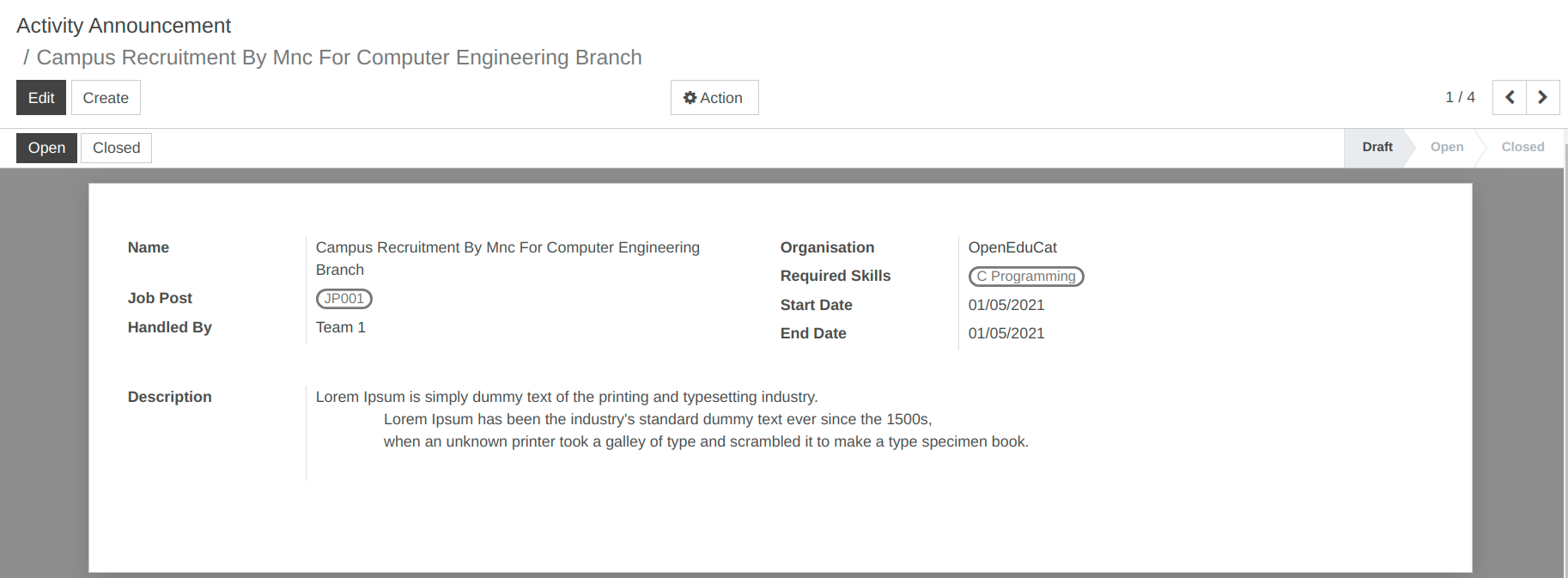Viewport: 1568px width, 578px height.
Task: Click the 1 / 4 pager counter
Action: coord(1460,97)
